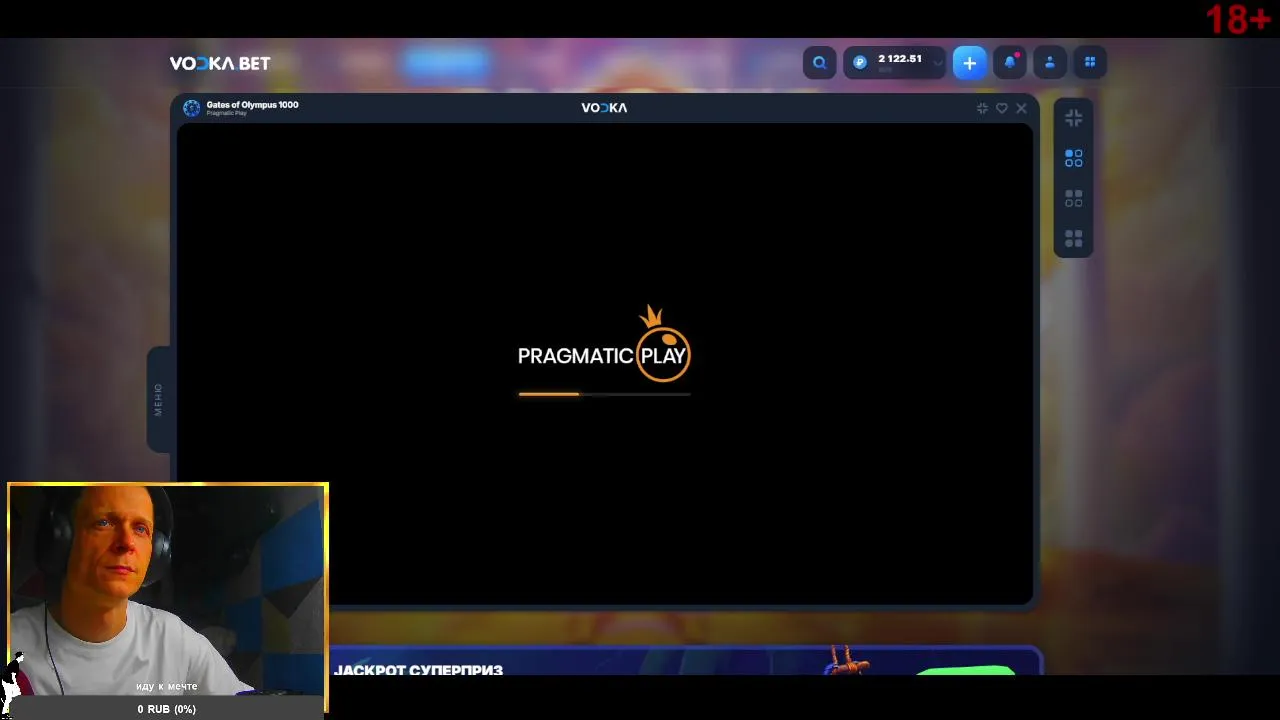Open the user profile icon
Screen dimensions: 1280x720
tap(1050, 63)
